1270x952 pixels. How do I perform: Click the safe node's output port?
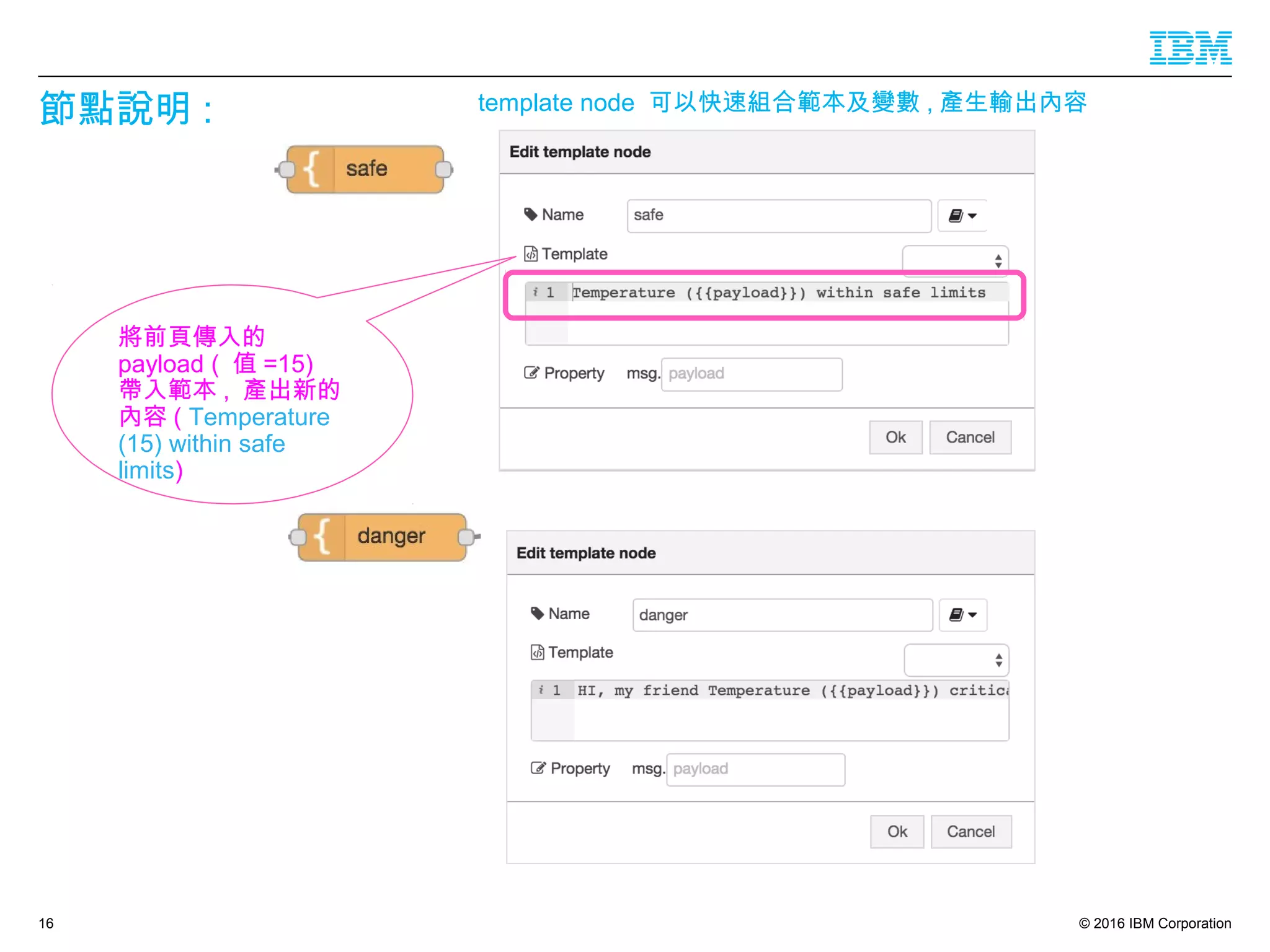444,169
